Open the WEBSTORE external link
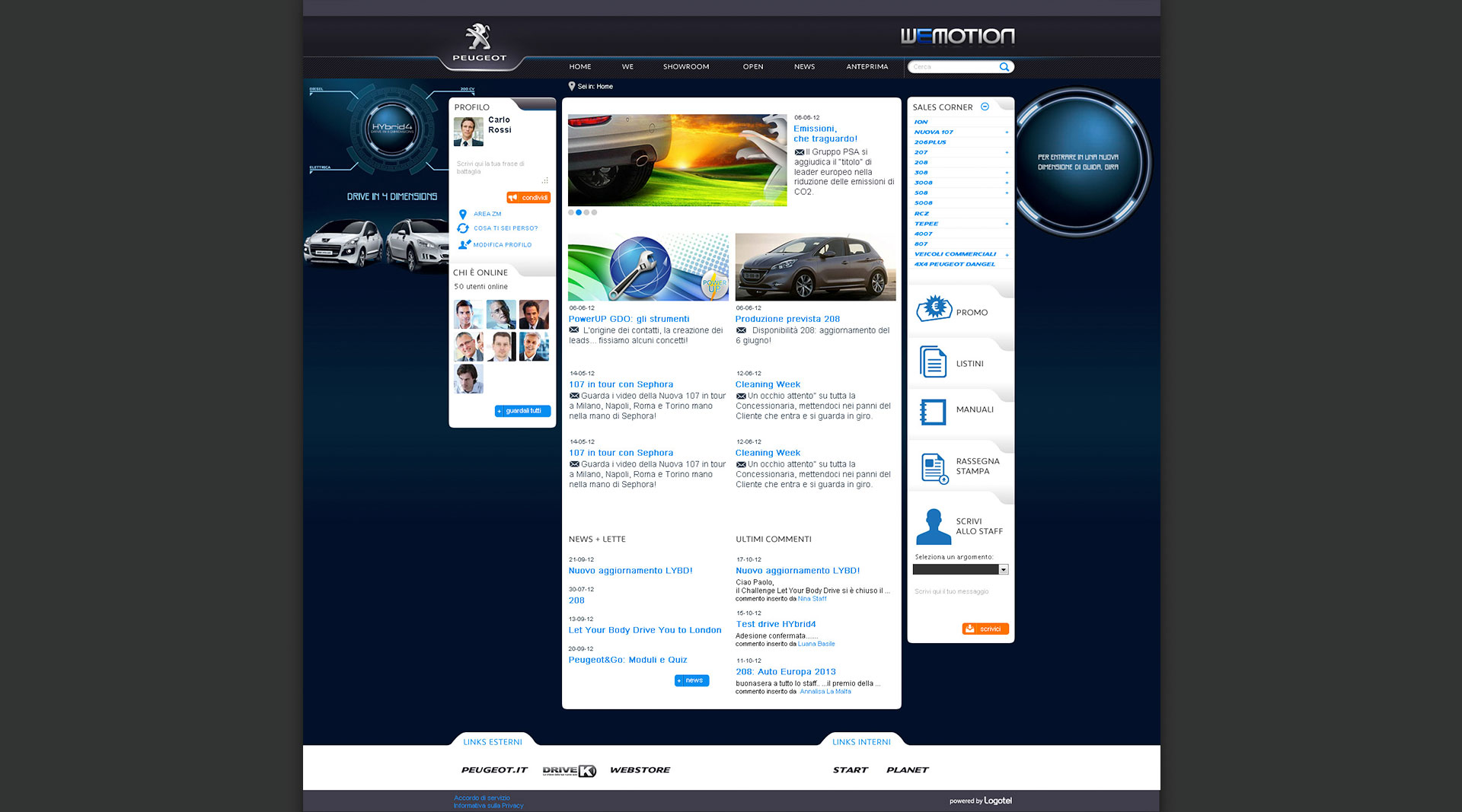Viewport: 1462px width, 812px height. [x=640, y=770]
